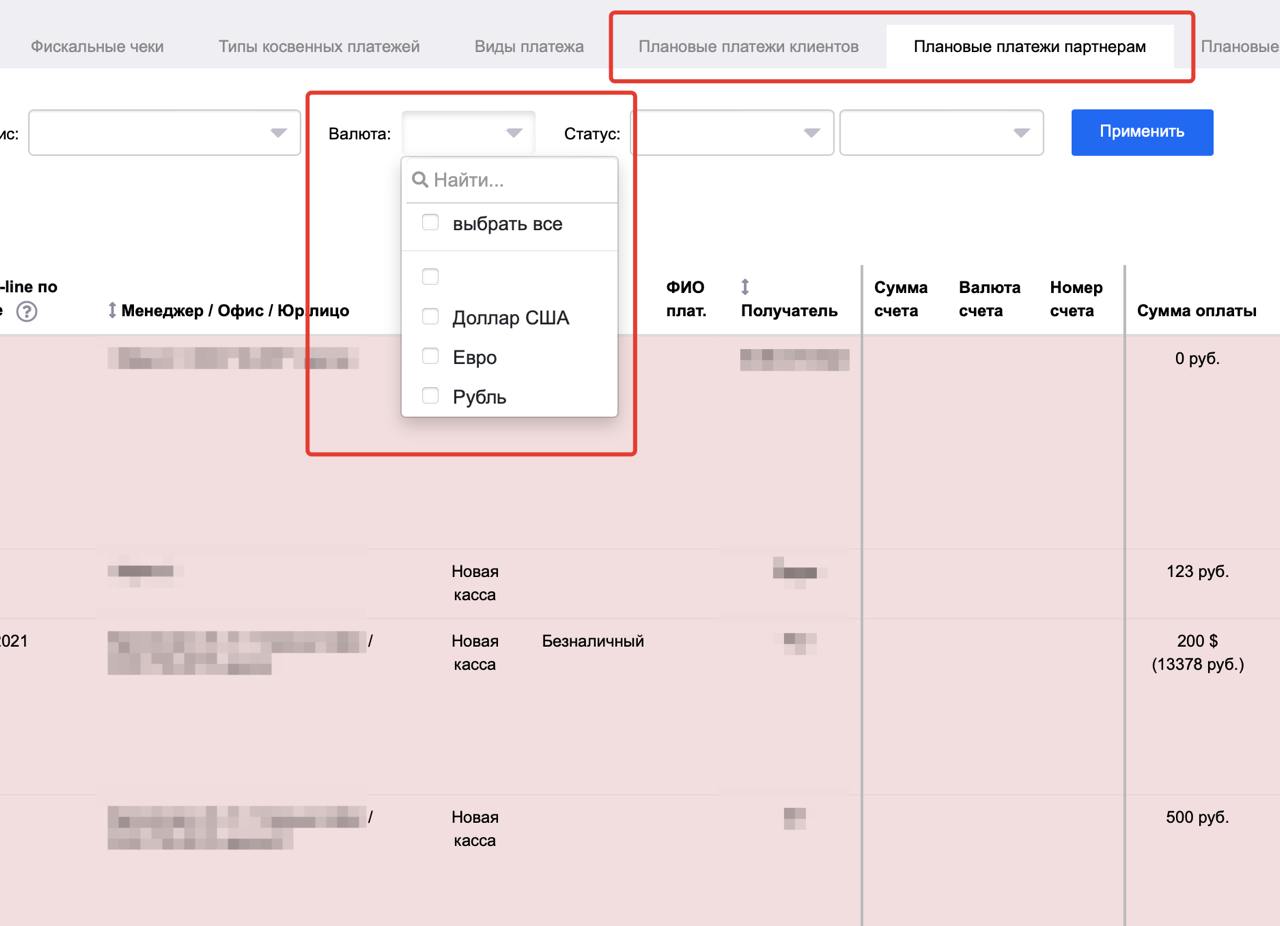Tick the empty-value currency checkbox

[430, 276]
